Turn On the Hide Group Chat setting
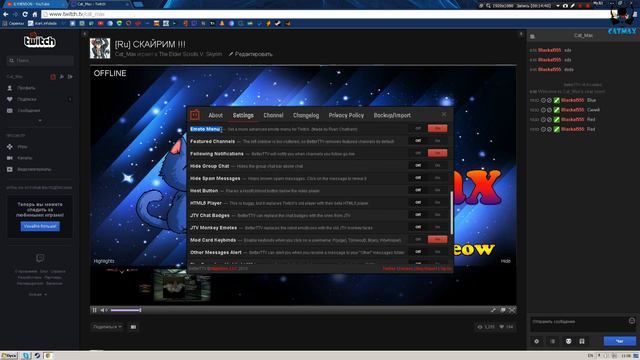 tap(438, 165)
